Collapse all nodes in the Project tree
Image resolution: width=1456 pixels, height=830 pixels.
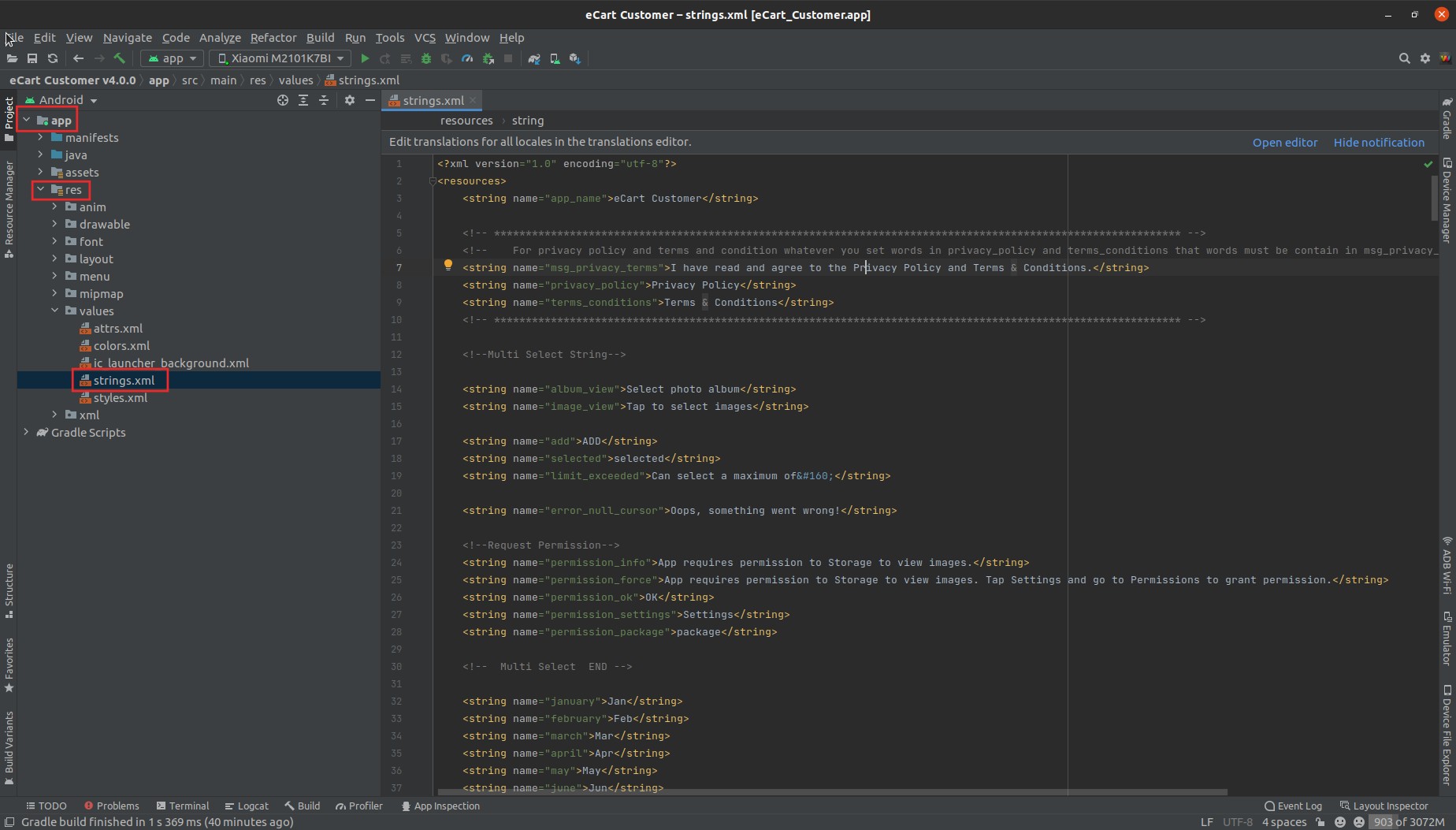pos(323,100)
